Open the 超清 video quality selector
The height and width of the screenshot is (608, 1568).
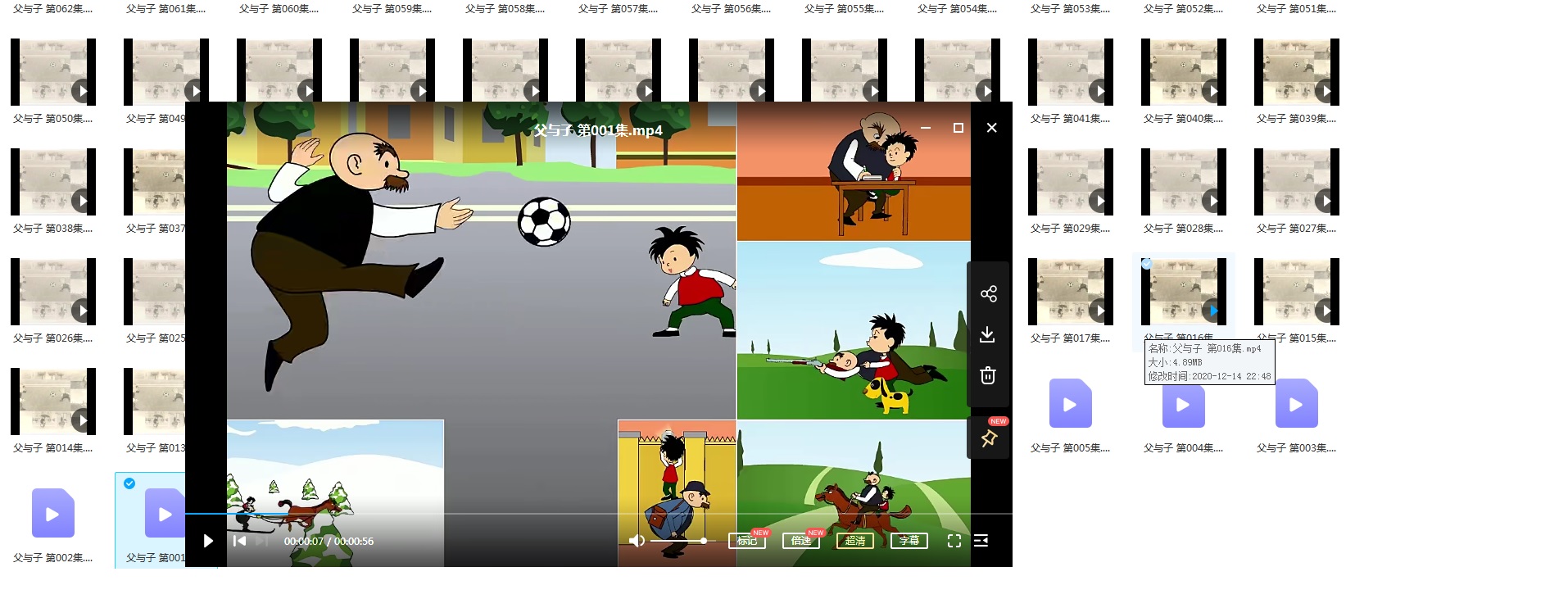(854, 541)
